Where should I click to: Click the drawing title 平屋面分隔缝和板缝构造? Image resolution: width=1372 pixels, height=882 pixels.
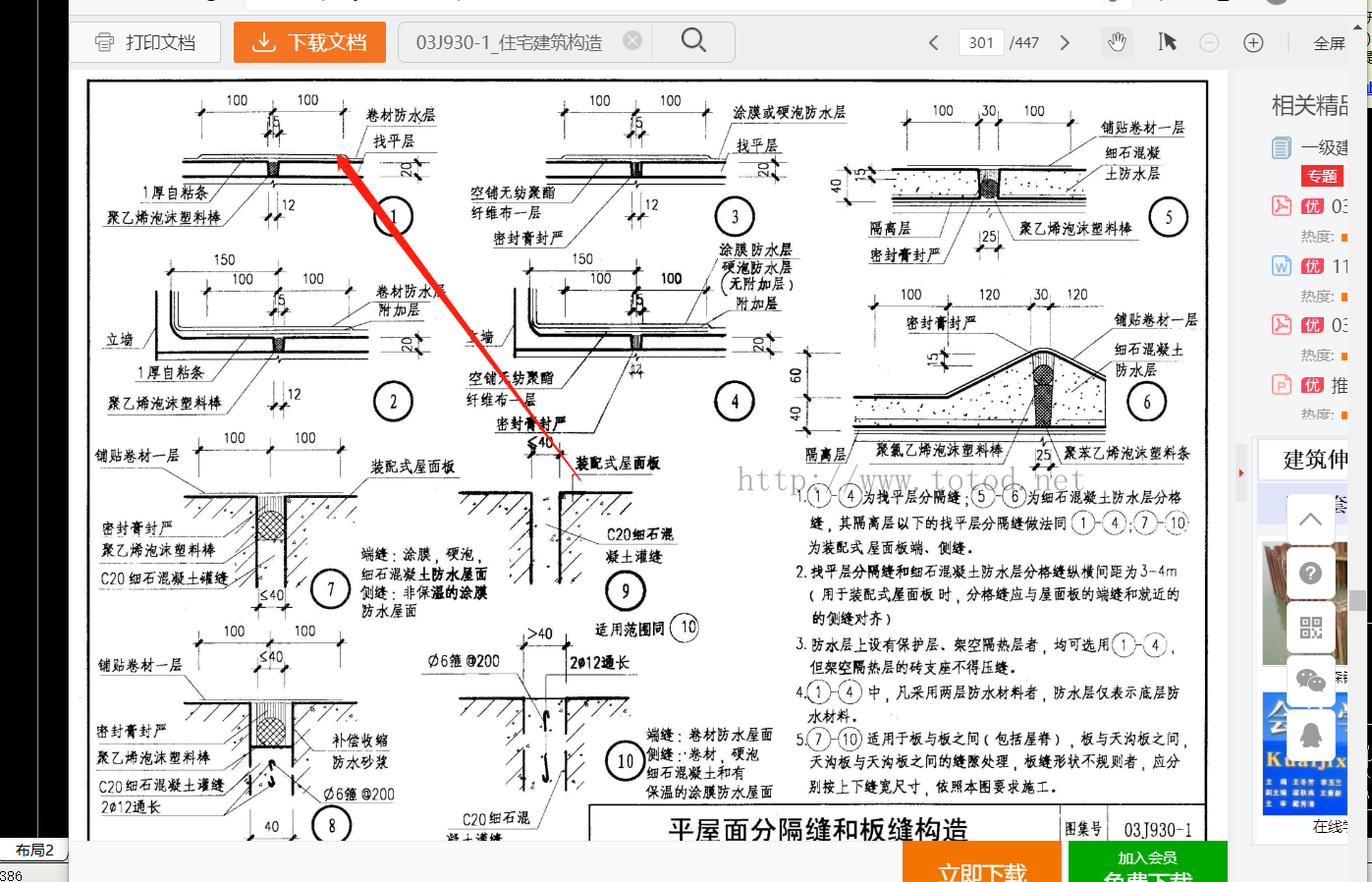coord(818,829)
